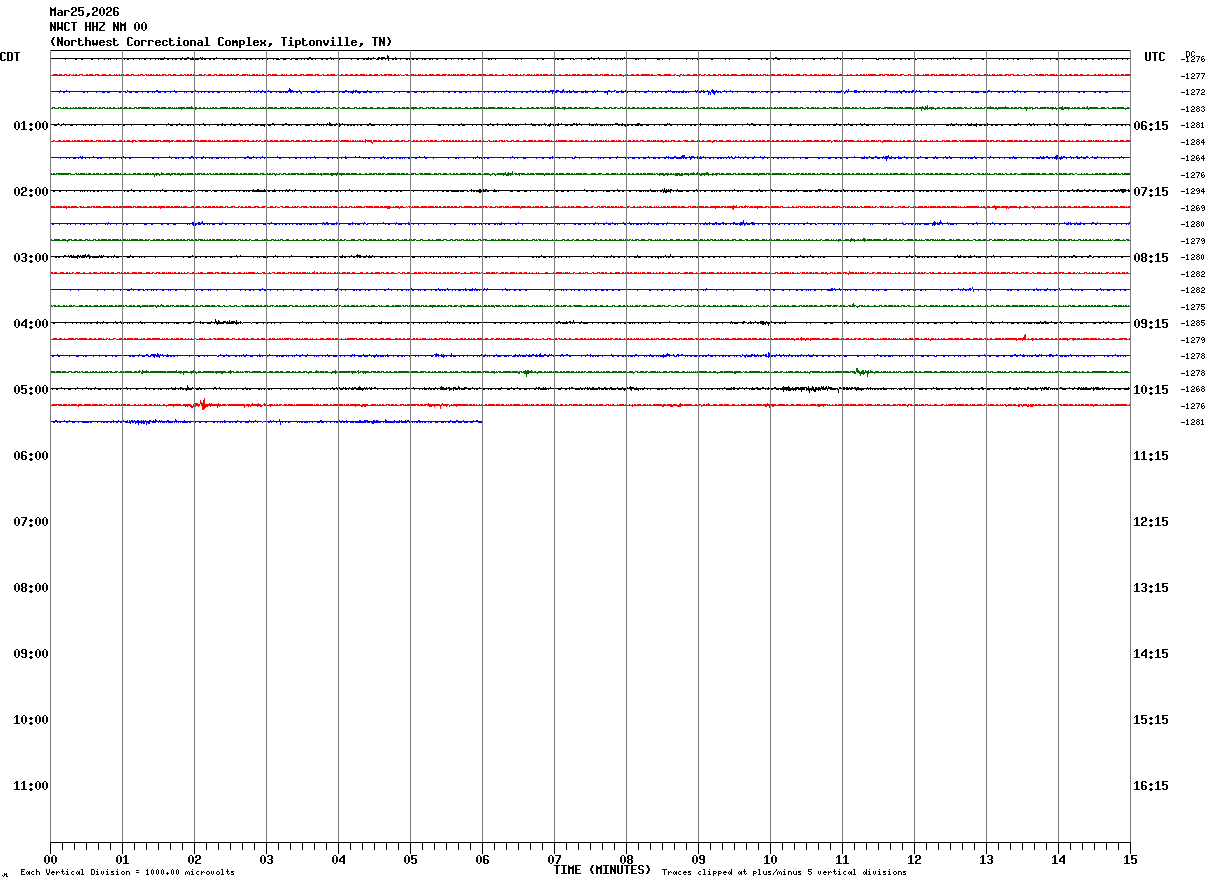Viewport: 1210px width, 886px height.
Task: Select minute tick label 01 on time axis
Action: (122, 860)
